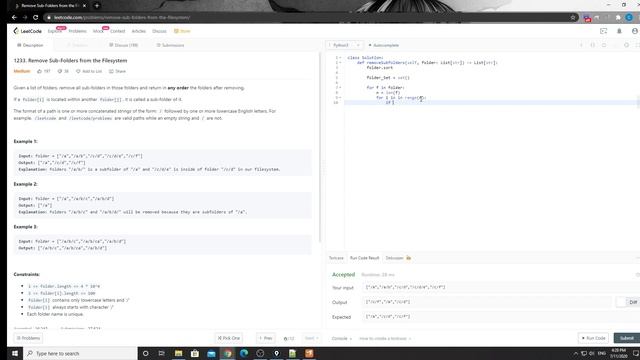Image resolution: width=640 pixels, height=360 pixels.
Task: Switch to the Debugger tab
Action: click(398, 258)
